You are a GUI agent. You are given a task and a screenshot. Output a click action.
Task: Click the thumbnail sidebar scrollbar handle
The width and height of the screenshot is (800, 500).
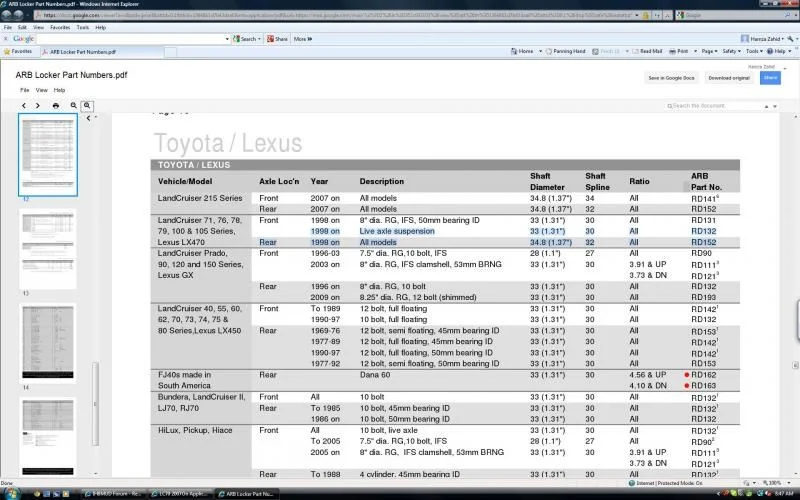point(95,404)
